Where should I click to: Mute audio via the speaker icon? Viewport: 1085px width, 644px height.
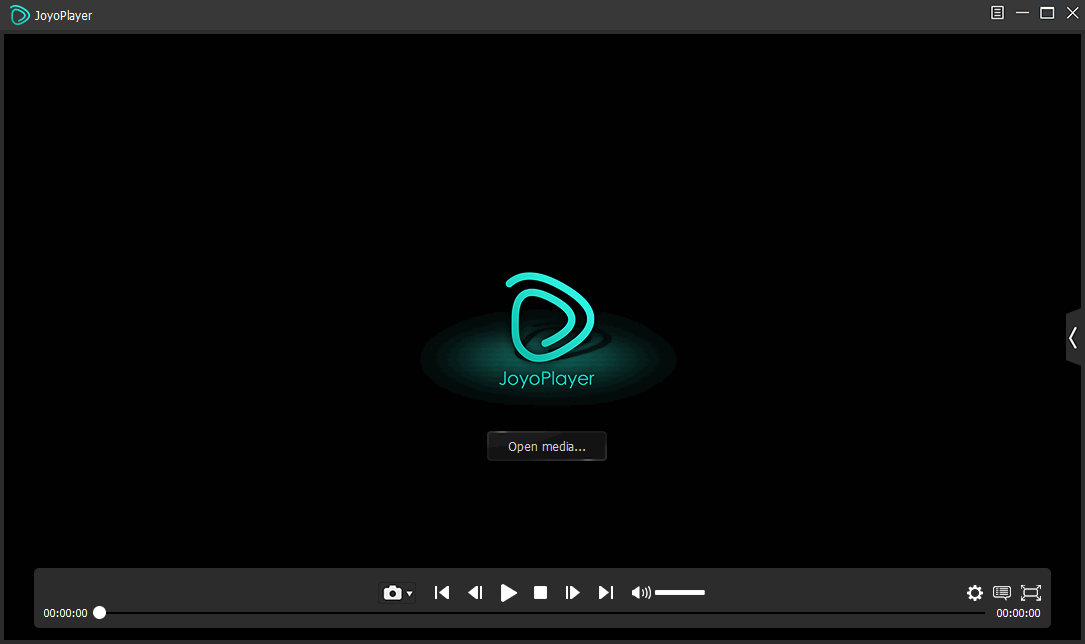click(641, 593)
